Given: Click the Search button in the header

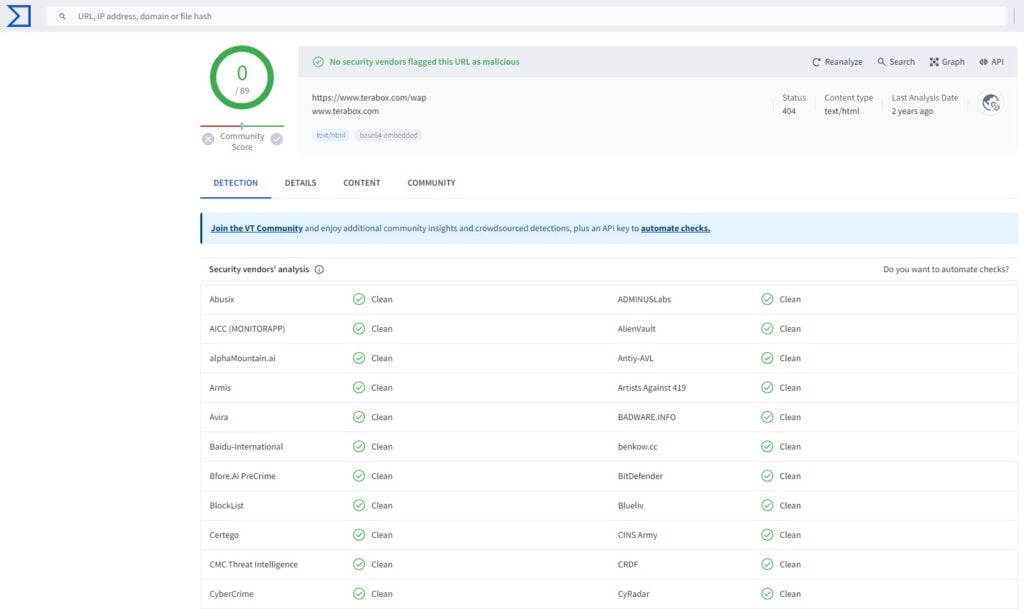Looking at the screenshot, I should (896, 62).
